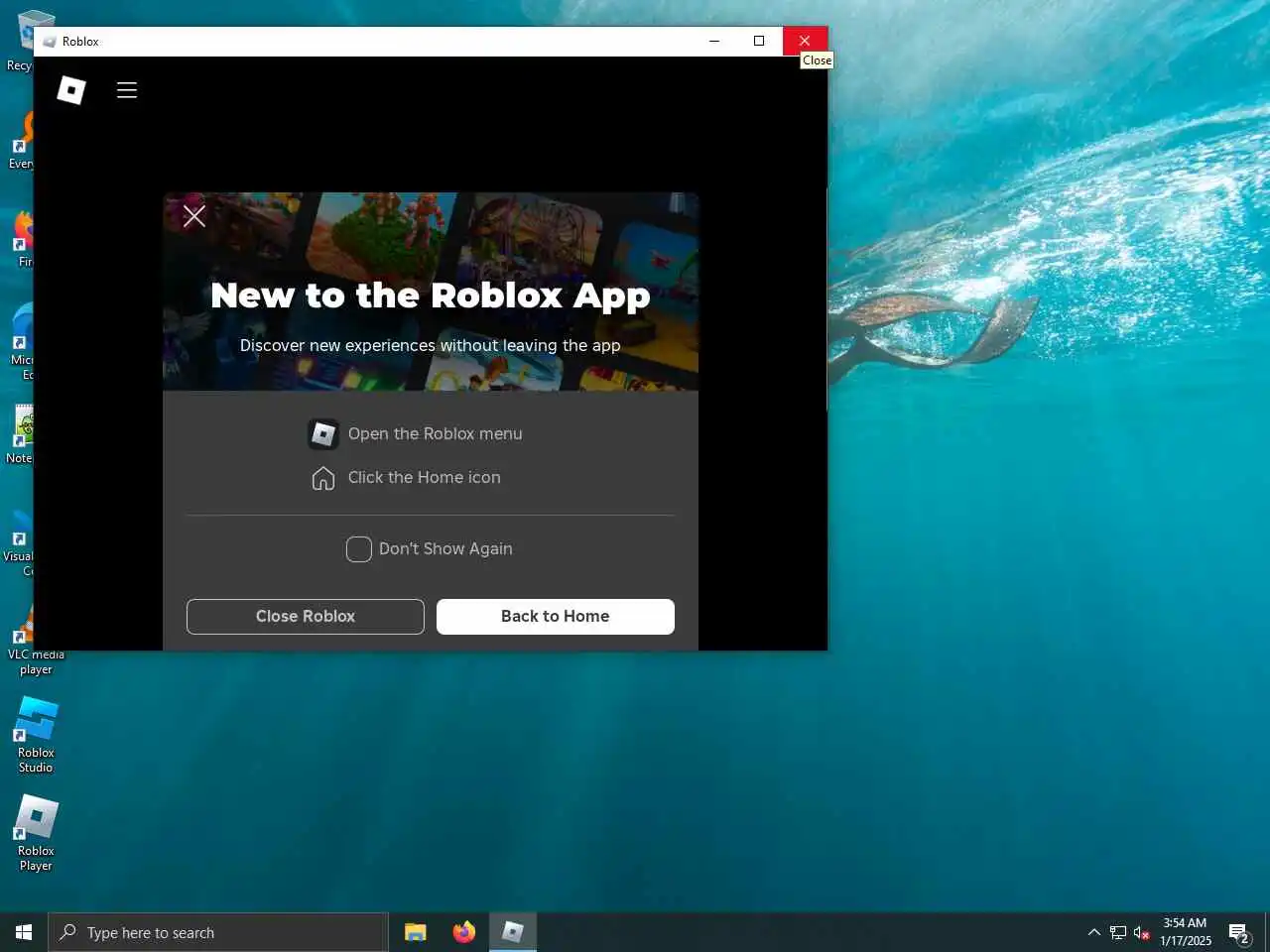Viewport: 1270px width, 952px height.
Task: Click the "Click the Home icon" text
Action: 424,477
